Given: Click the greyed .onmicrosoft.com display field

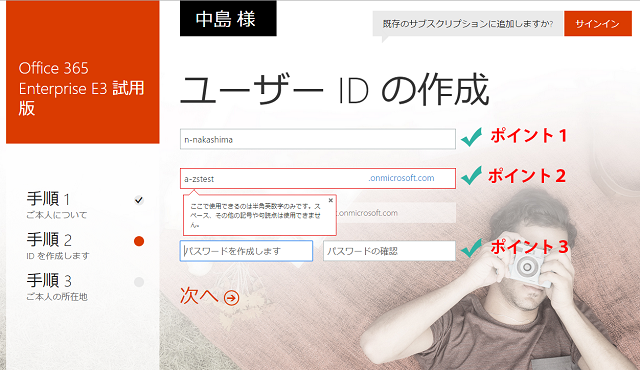Looking at the screenshot, I should point(396,213).
